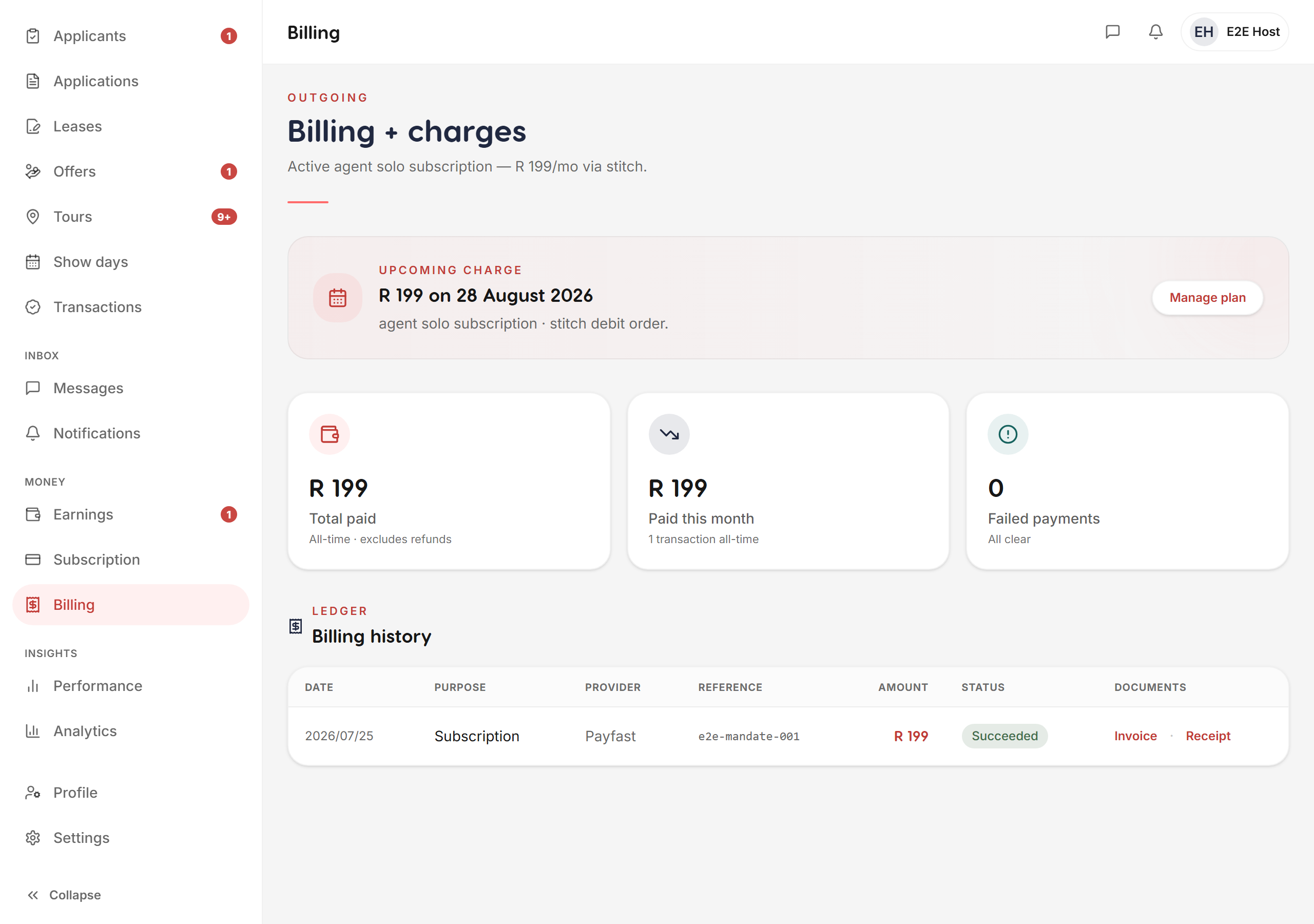This screenshot has width=1314, height=924.
Task: Click the DATE column header
Action: point(319,687)
